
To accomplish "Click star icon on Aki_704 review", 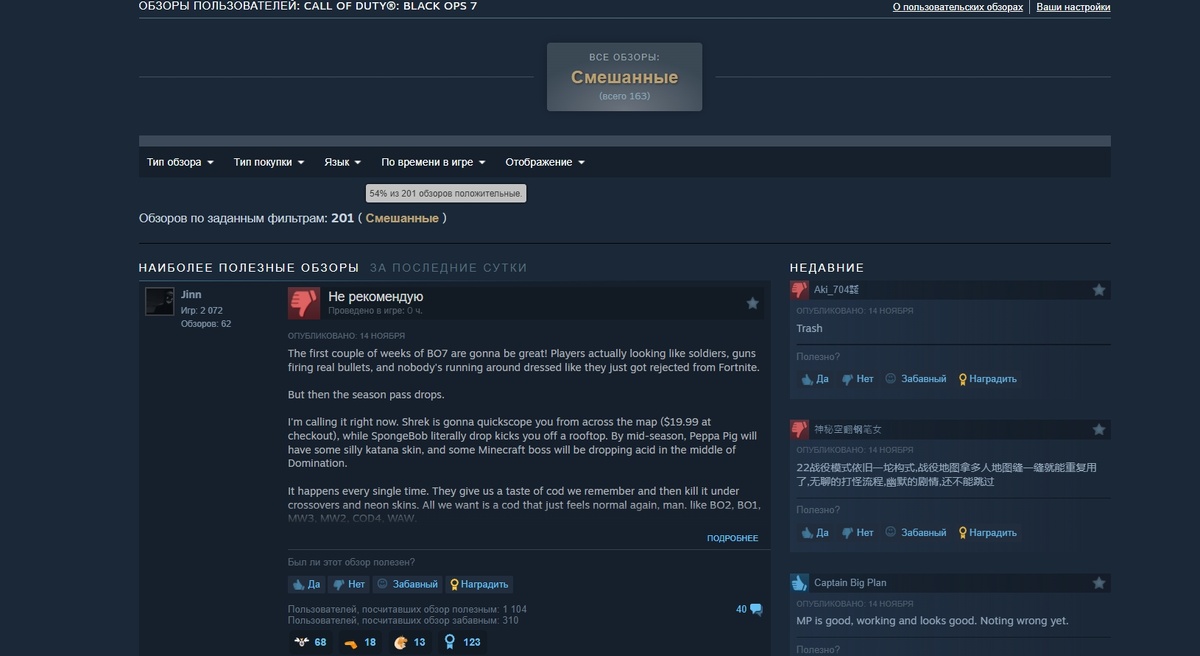I will [1099, 290].
